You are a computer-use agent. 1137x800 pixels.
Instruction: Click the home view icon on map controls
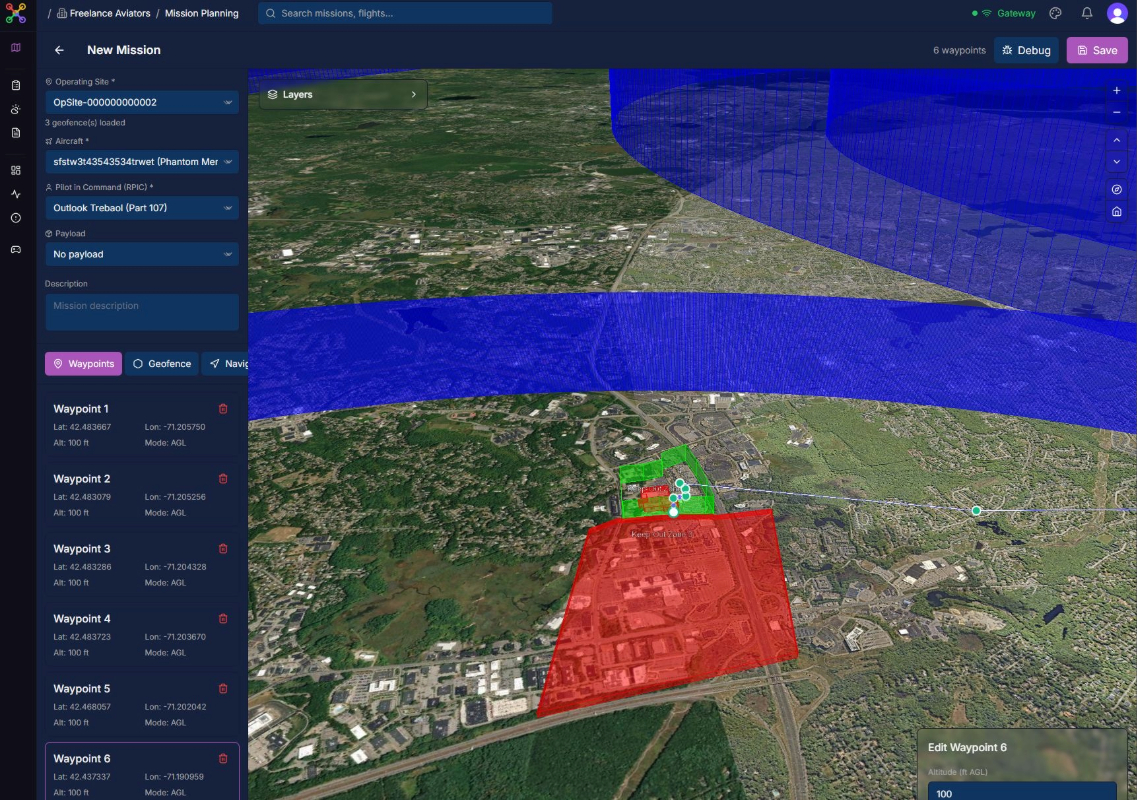click(x=1116, y=211)
